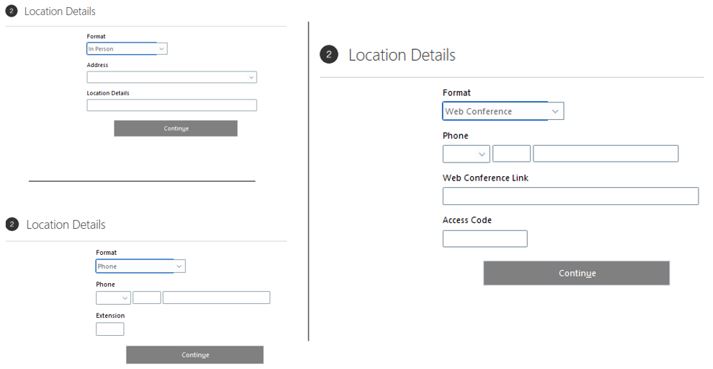Click Continue in the In Person form

click(x=176, y=128)
